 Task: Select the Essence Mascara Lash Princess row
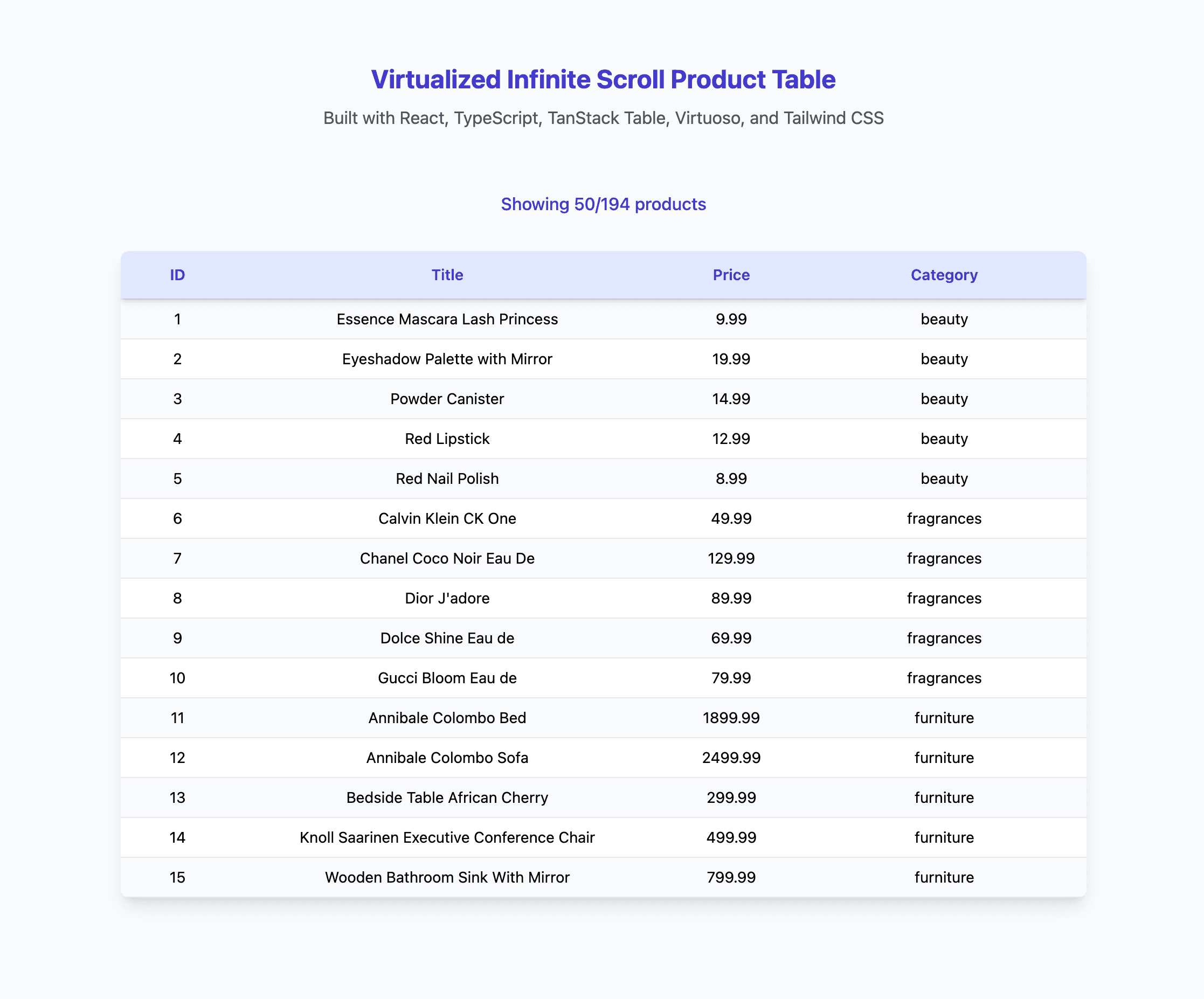447,319
